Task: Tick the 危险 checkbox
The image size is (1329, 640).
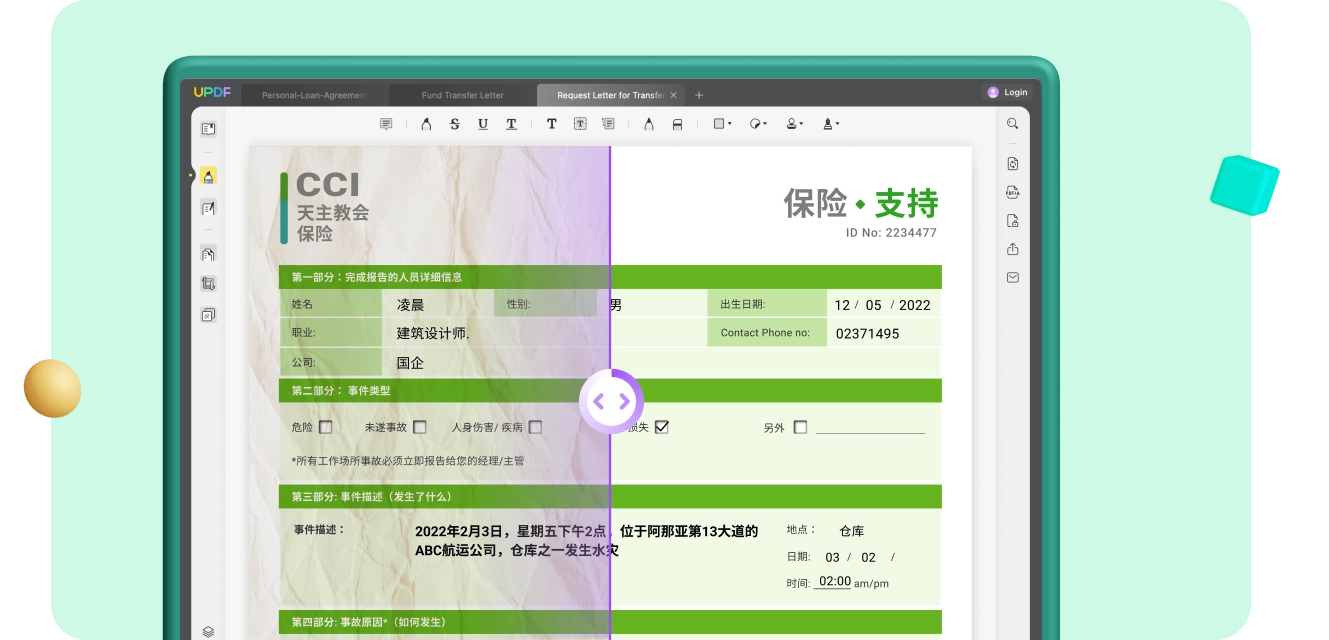Action: 326,427
